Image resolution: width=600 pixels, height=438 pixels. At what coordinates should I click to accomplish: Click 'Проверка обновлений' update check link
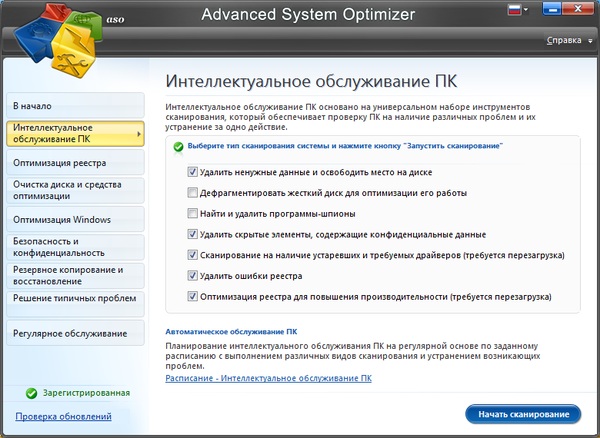(63, 416)
